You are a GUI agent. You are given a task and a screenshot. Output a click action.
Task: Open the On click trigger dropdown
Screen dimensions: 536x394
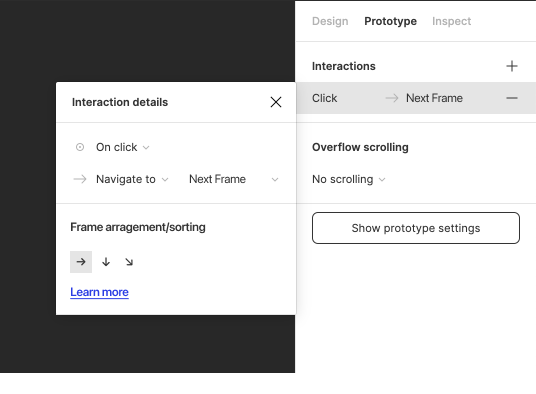pyautogui.click(x=123, y=147)
